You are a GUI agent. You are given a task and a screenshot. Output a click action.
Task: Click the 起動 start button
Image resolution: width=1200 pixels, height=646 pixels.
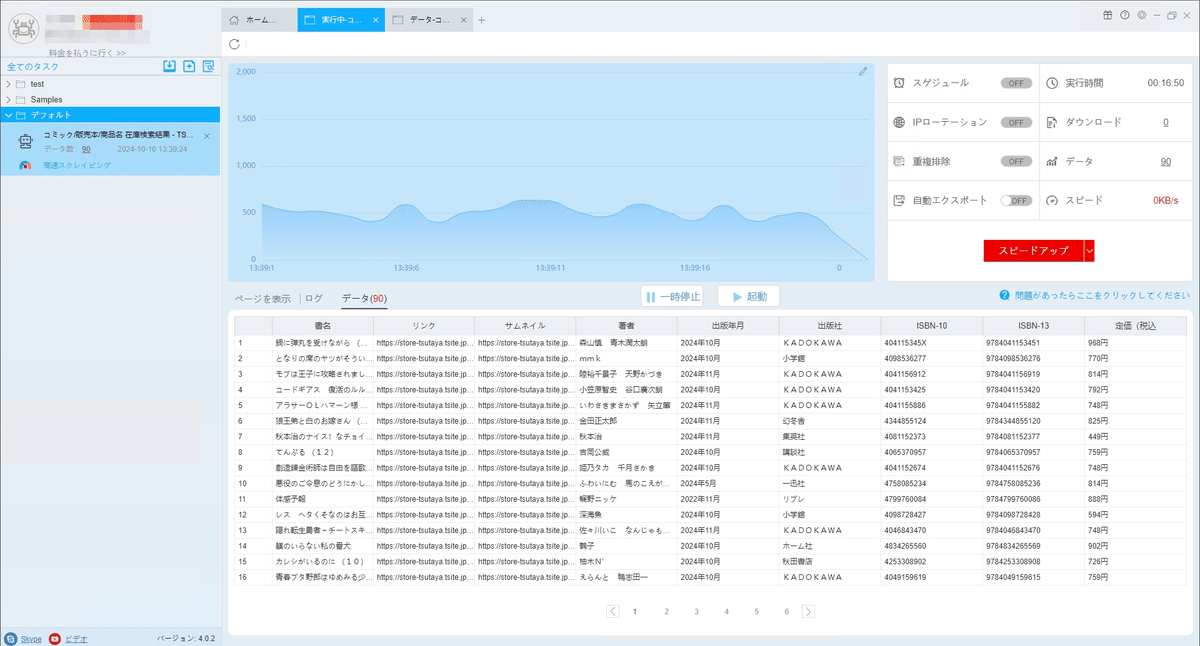[749, 297]
